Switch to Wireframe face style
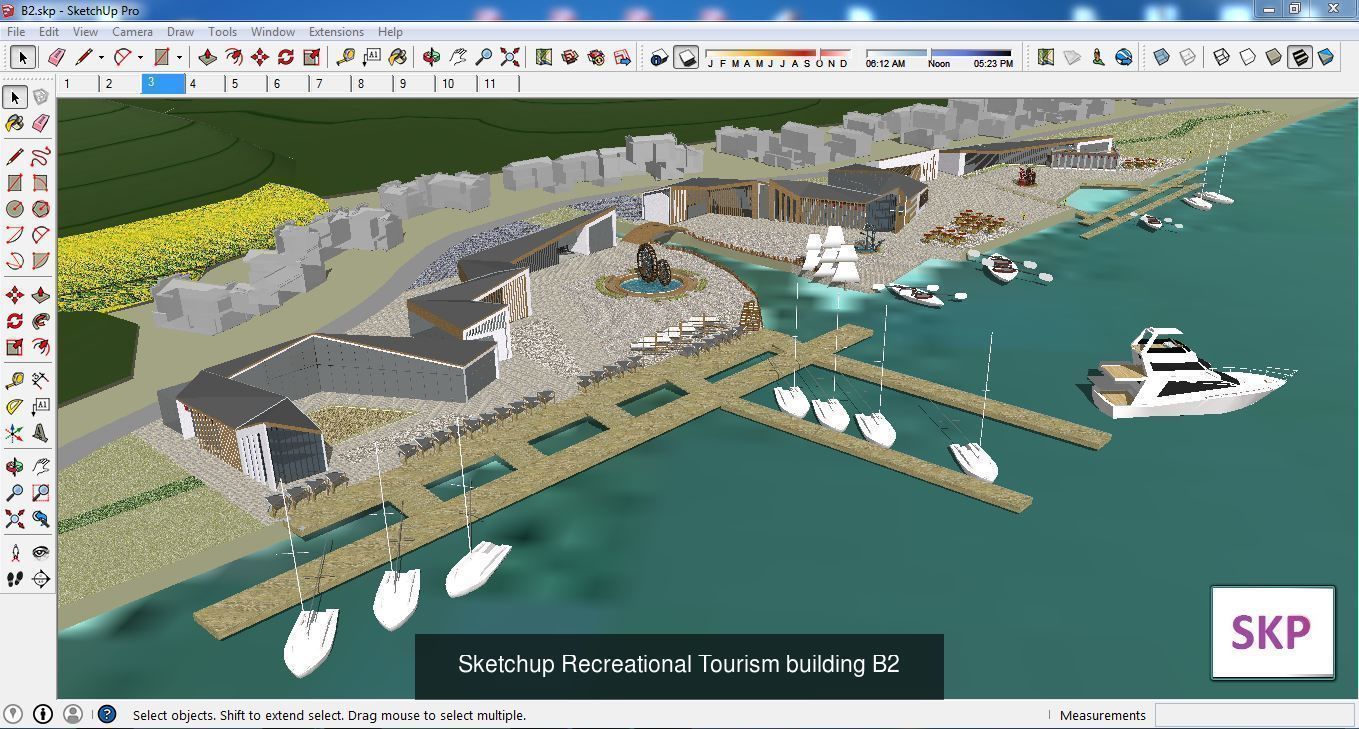 coord(1221,57)
